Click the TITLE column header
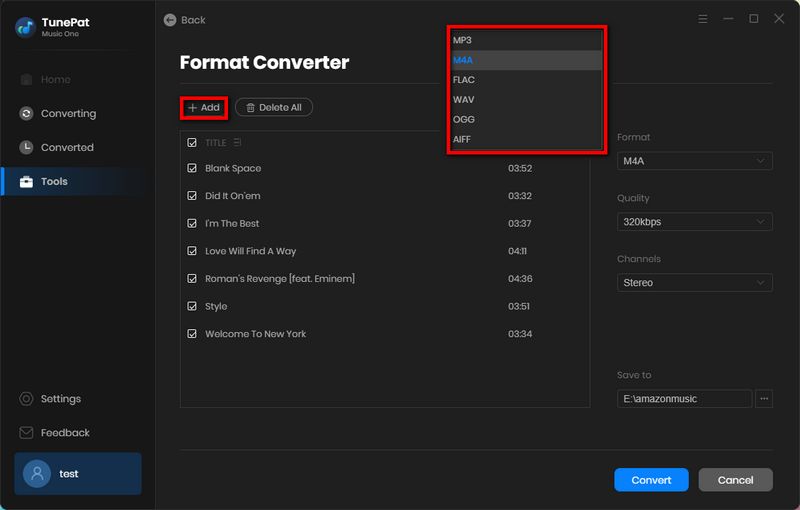Viewport: 800px width, 510px height. pos(215,143)
